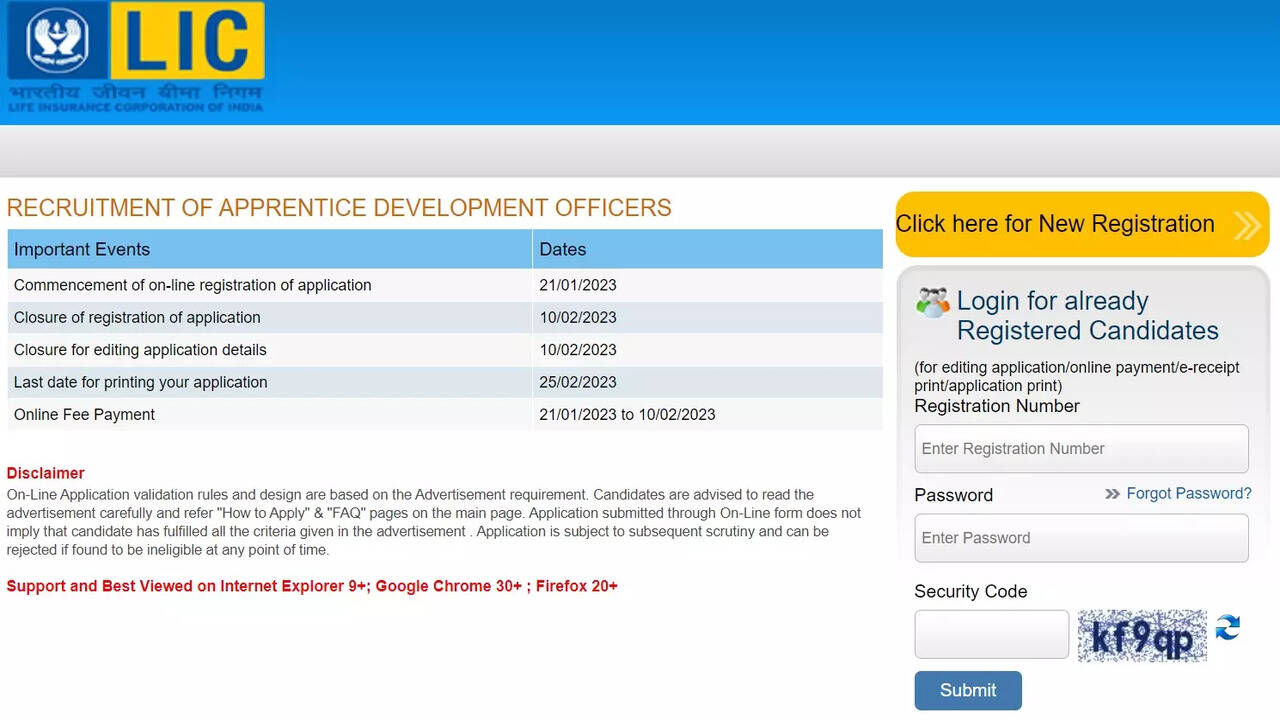Focus the Enter Registration Number field

click(x=1081, y=449)
